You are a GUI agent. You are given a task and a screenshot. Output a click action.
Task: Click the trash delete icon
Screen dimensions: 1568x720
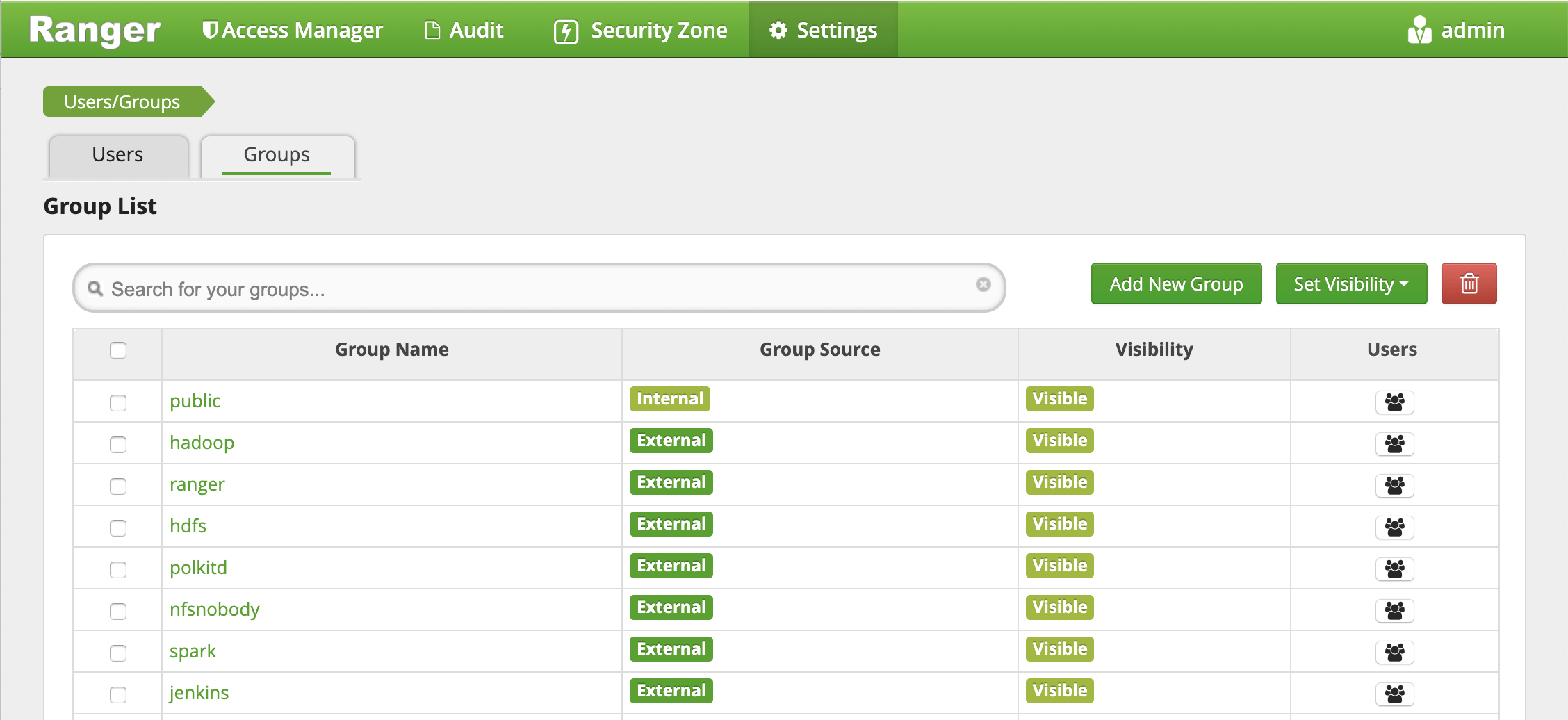(x=1469, y=283)
